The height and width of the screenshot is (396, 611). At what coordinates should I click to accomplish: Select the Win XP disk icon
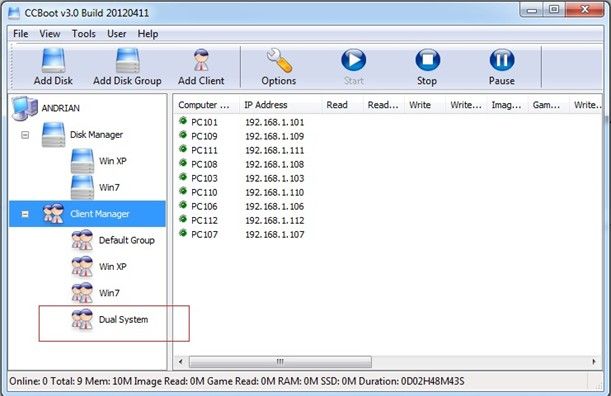tap(82, 161)
